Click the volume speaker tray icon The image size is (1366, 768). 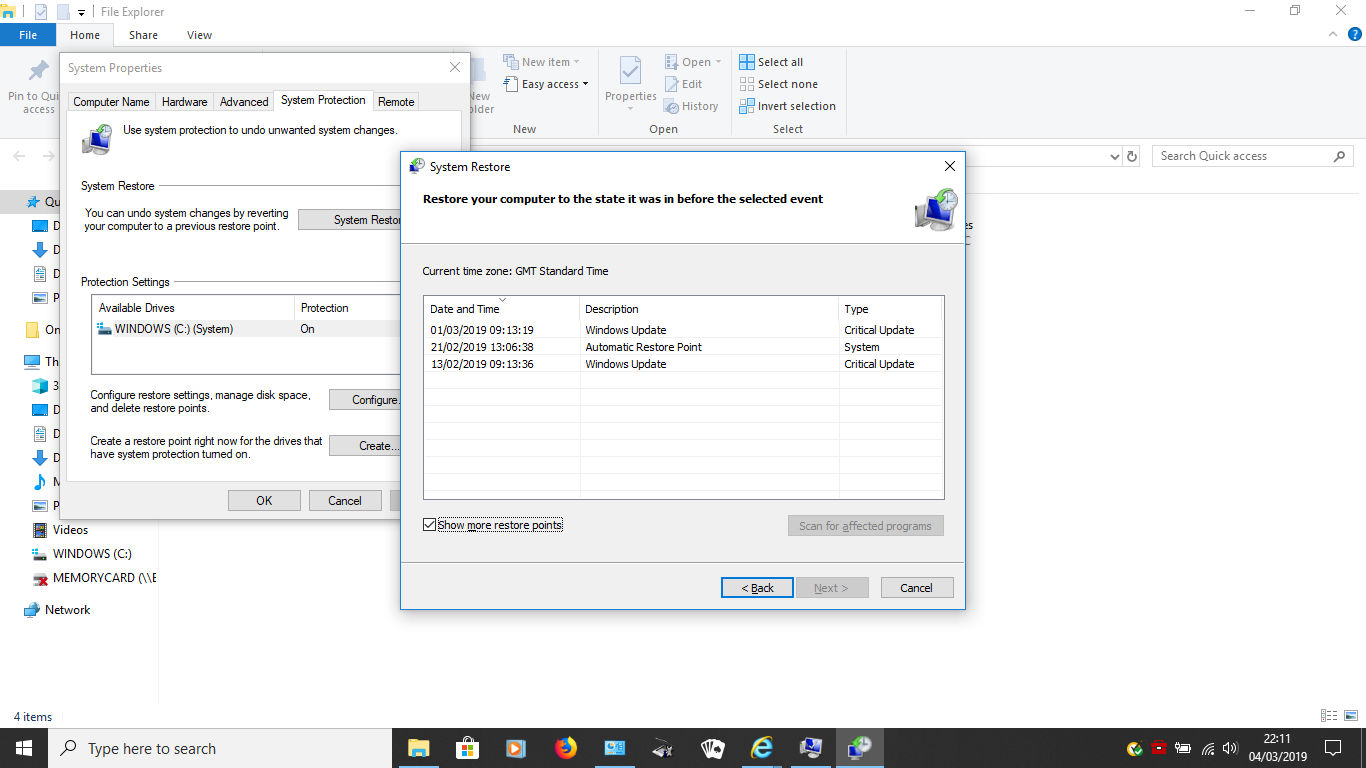[x=1230, y=748]
